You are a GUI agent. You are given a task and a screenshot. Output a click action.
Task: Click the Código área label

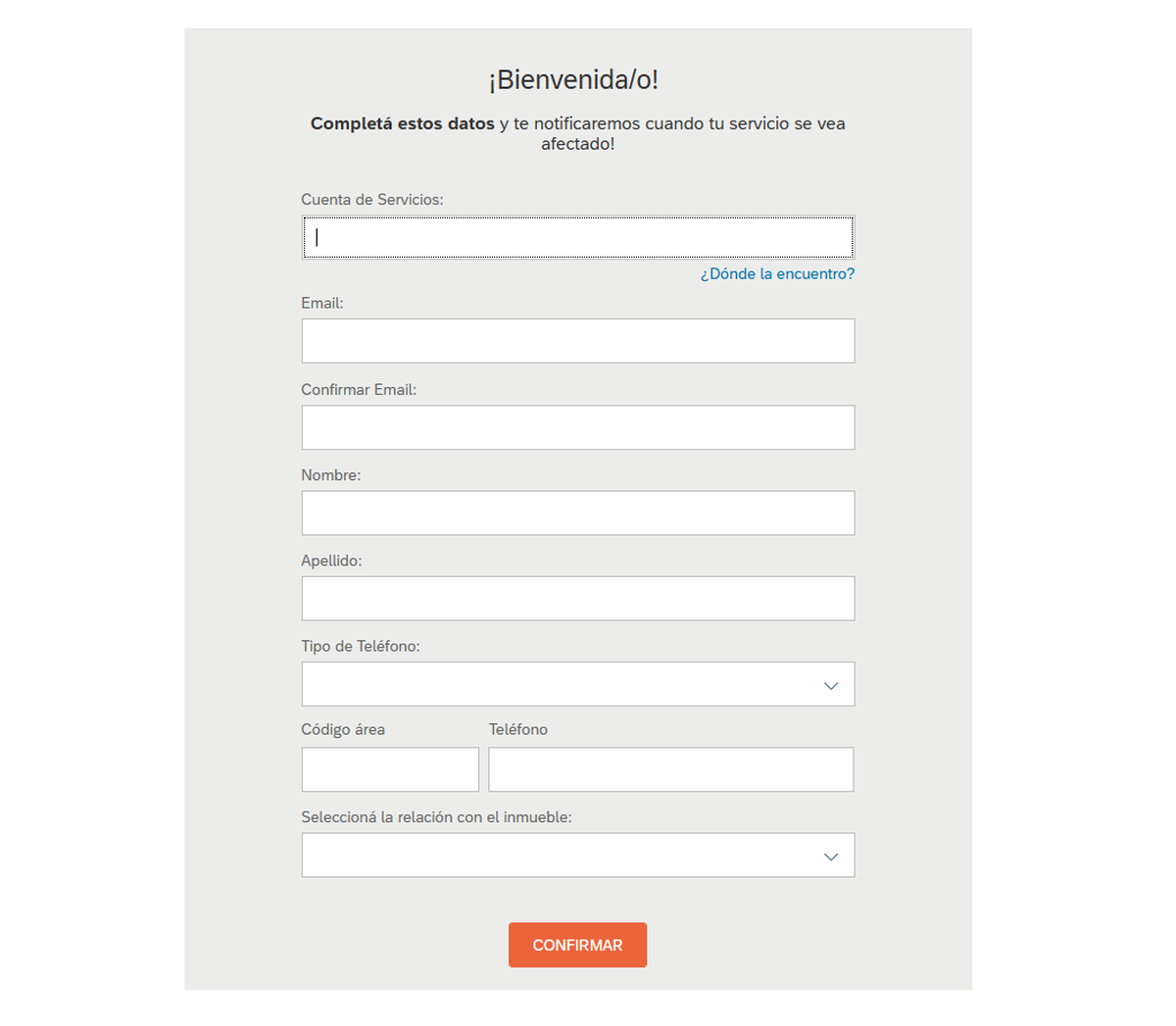tap(342, 729)
